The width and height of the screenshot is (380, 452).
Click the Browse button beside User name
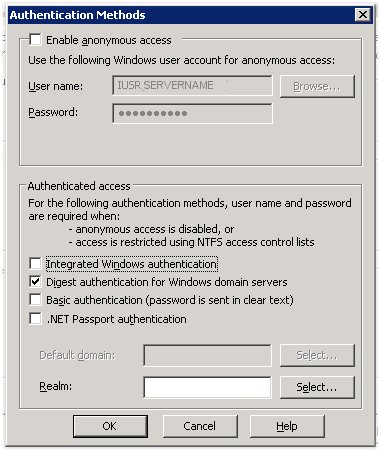coord(317,86)
